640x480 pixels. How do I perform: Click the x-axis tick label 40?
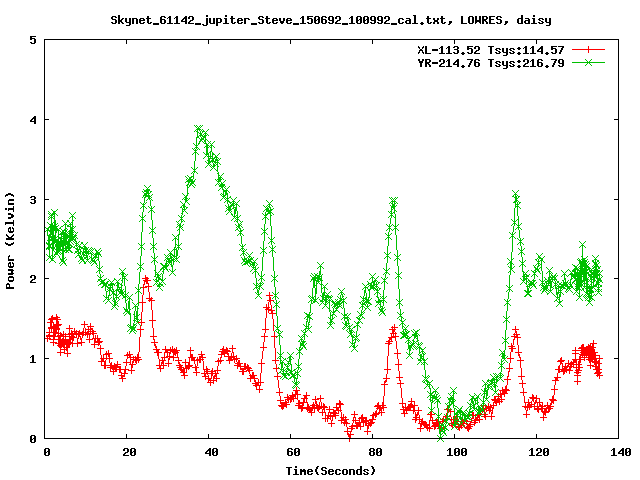(210, 452)
